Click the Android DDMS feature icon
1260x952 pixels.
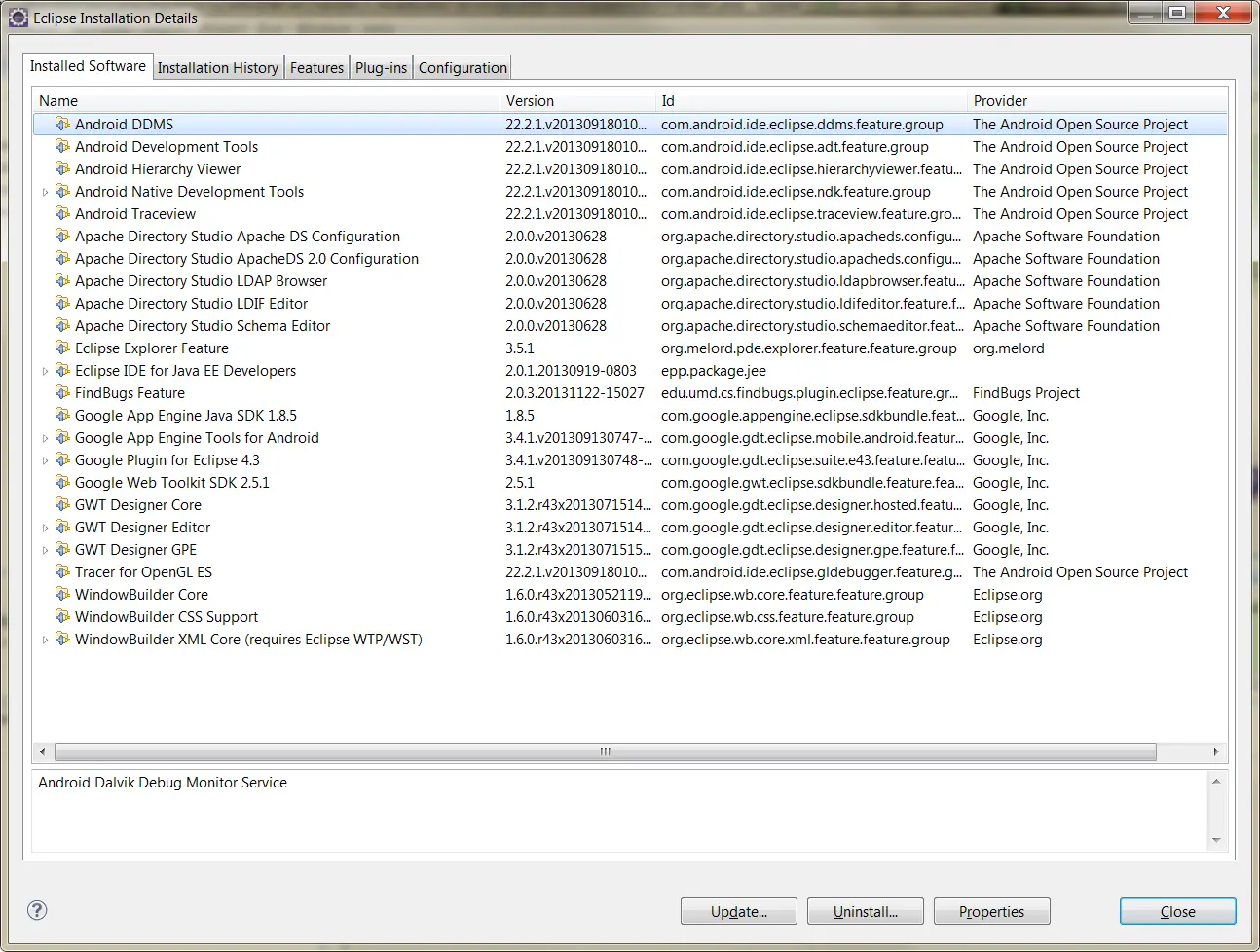click(x=62, y=124)
